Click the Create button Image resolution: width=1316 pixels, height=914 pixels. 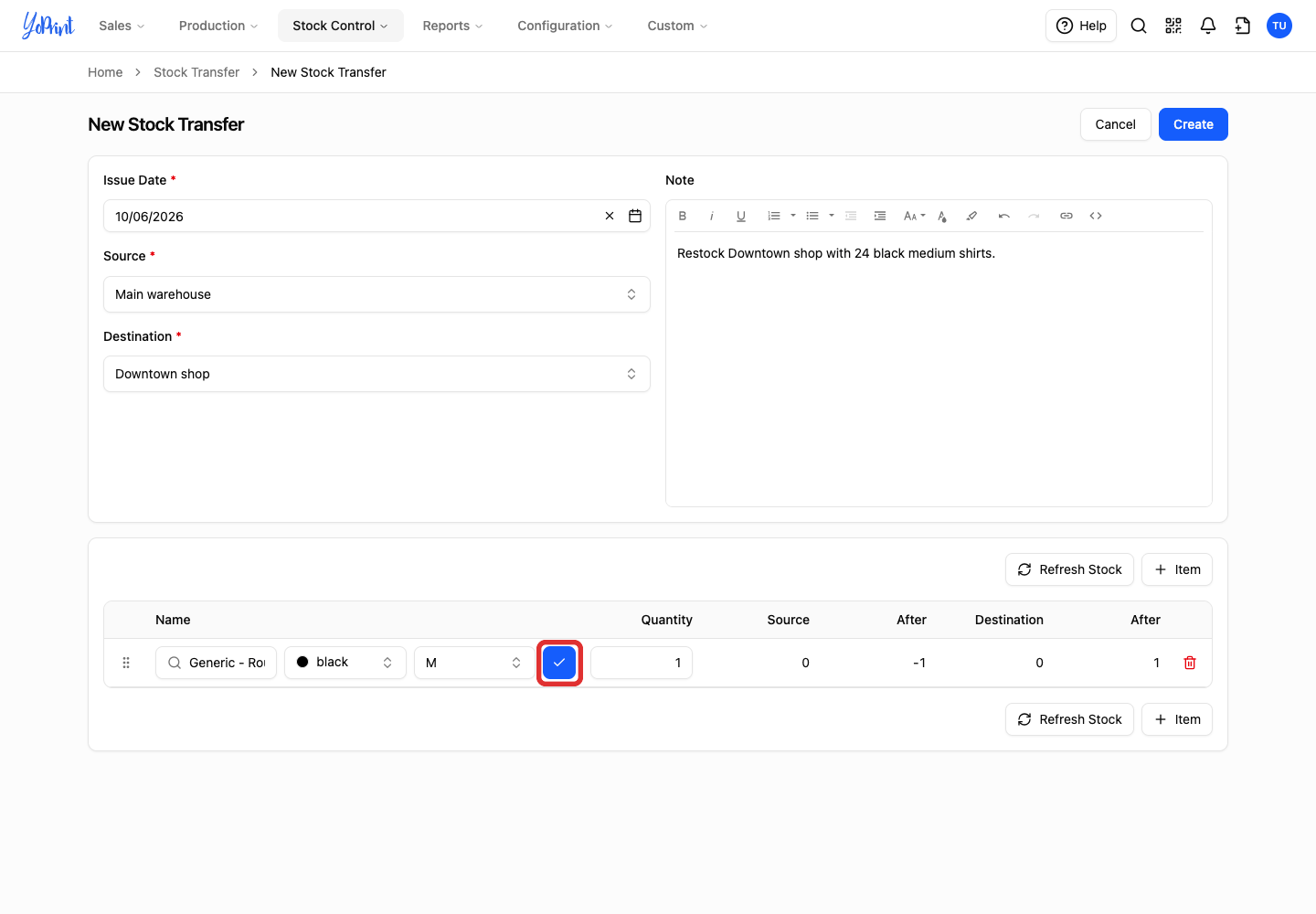coord(1194,124)
